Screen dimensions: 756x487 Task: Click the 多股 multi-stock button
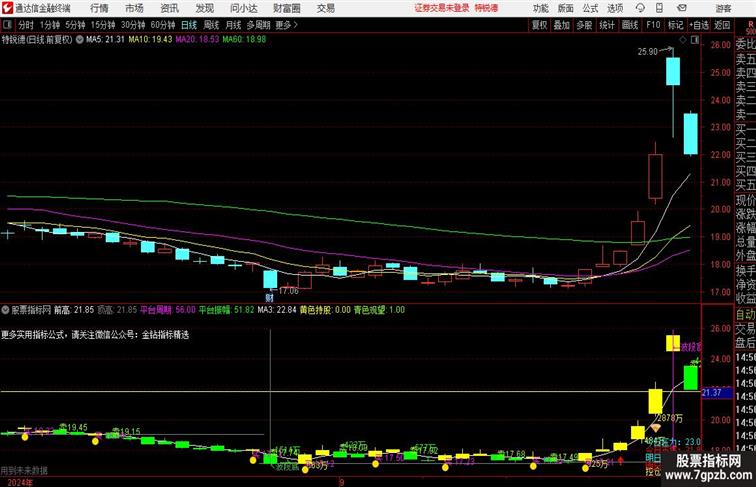(584, 25)
